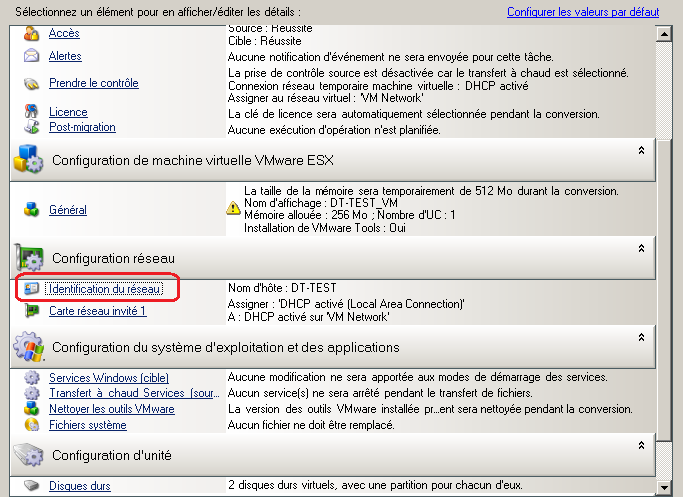Collapse the system and applications configuration section
683x497 pixels.
(x=641, y=337)
